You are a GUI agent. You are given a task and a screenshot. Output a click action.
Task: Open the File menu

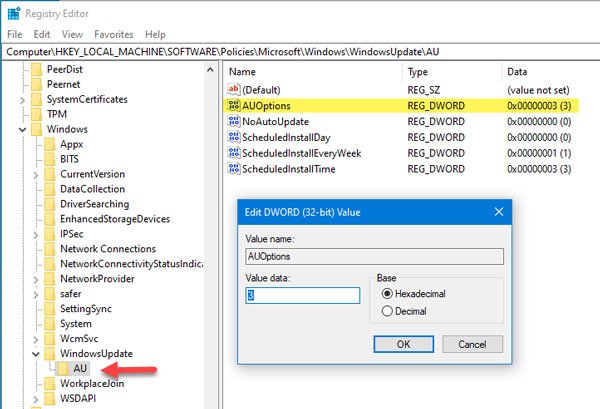tap(15, 34)
